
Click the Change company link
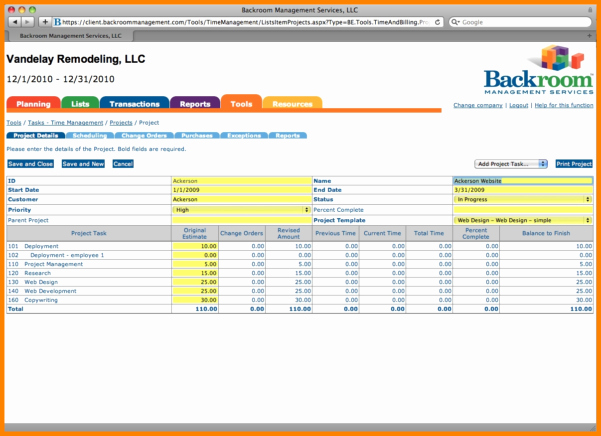coord(478,105)
